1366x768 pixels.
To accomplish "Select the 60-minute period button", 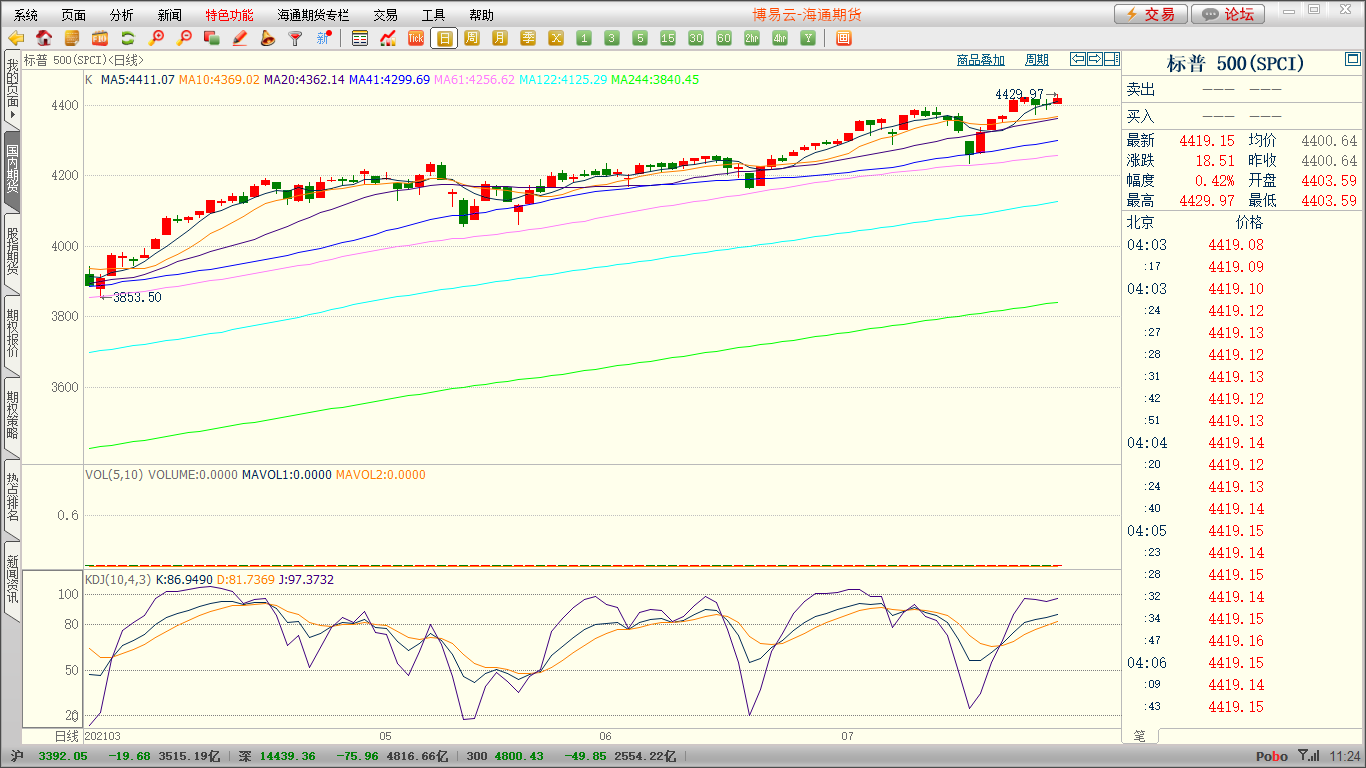I will point(724,39).
